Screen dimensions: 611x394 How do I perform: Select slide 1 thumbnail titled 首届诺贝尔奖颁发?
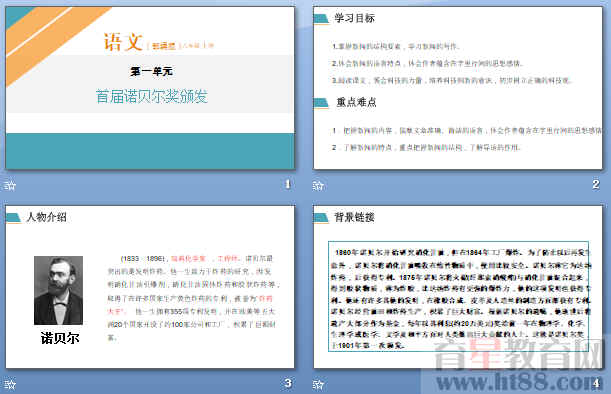(x=150, y=88)
